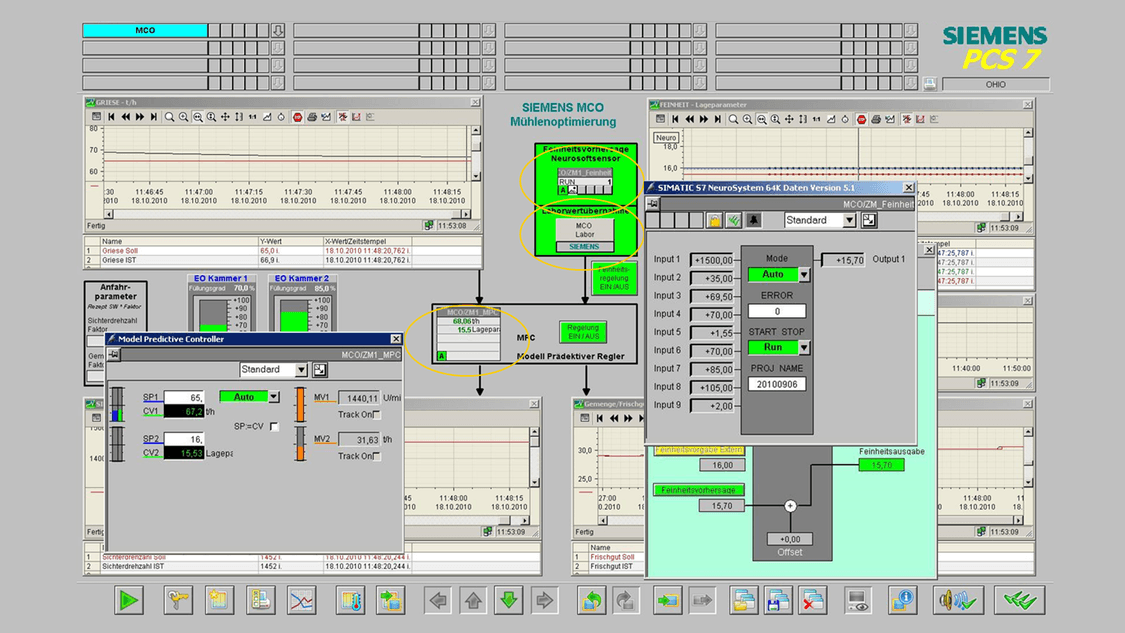Click the green down arrow navigation icon
The image size is (1125, 633).
(x=509, y=600)
